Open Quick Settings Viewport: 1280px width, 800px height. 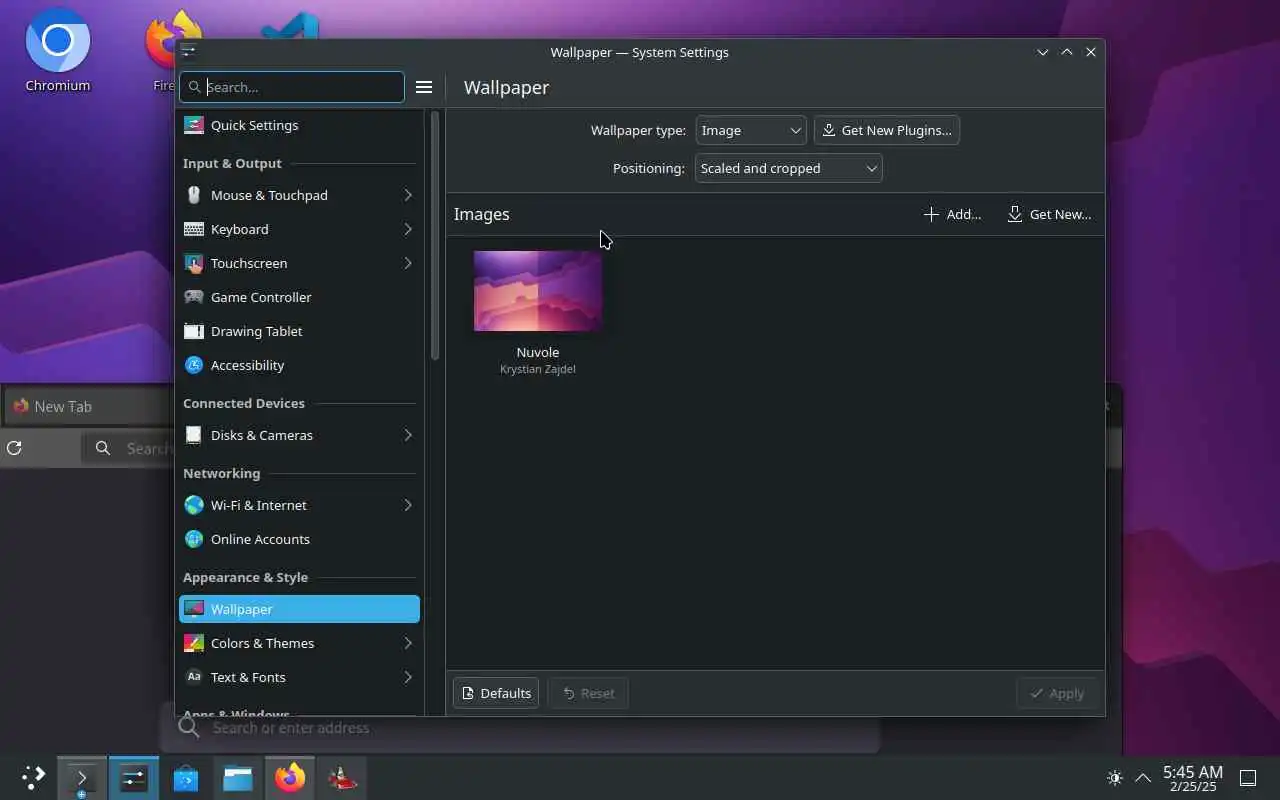299,125
